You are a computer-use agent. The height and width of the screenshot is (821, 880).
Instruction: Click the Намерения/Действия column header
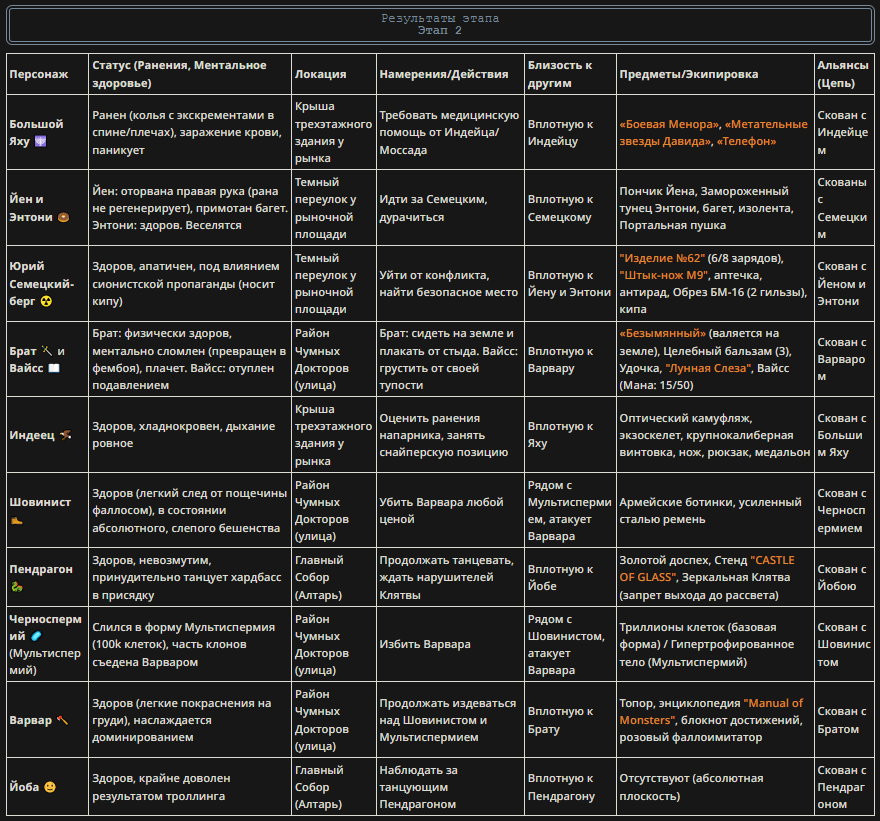click(450, 74)
